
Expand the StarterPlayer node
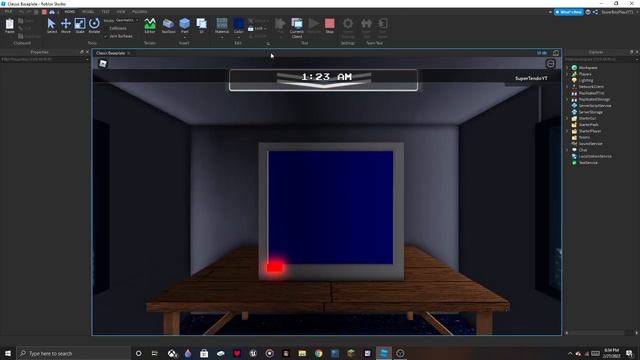[567, 131]
